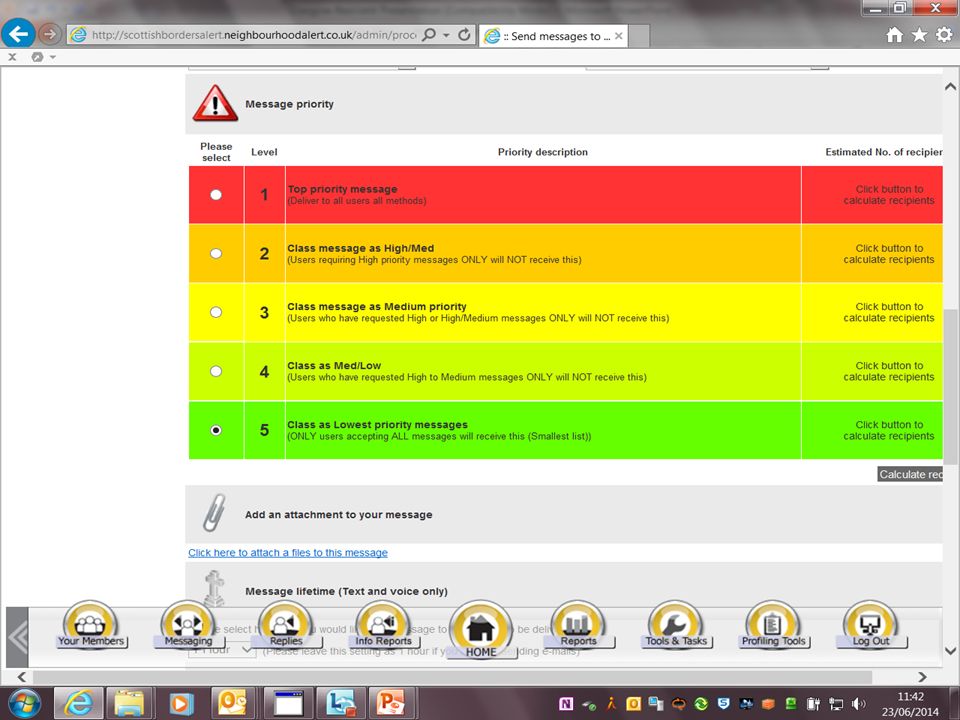960x720 pixels.
Task: Open Windows Media Player in taskbar
Action: [x=181, y=703]
